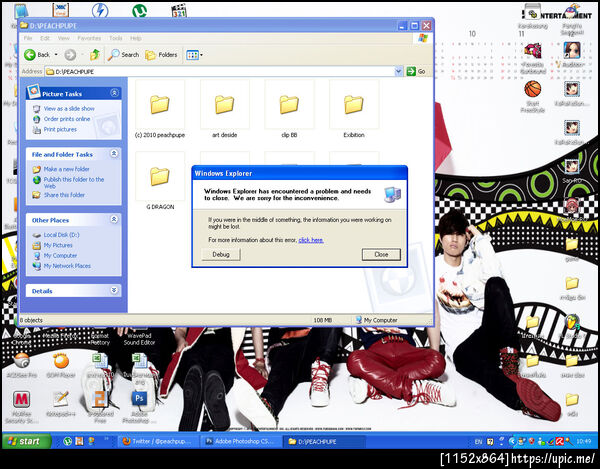The height and width of the screenshot is (469, 600).
Task: Click the red Avira tray icon
Action: tap(559, 442)
